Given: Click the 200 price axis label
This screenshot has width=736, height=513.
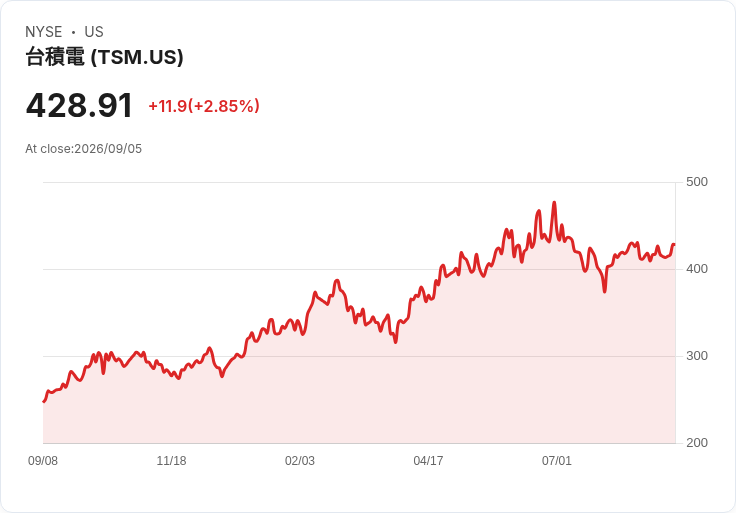Looking at the screenshot, I should pos(697,443).
